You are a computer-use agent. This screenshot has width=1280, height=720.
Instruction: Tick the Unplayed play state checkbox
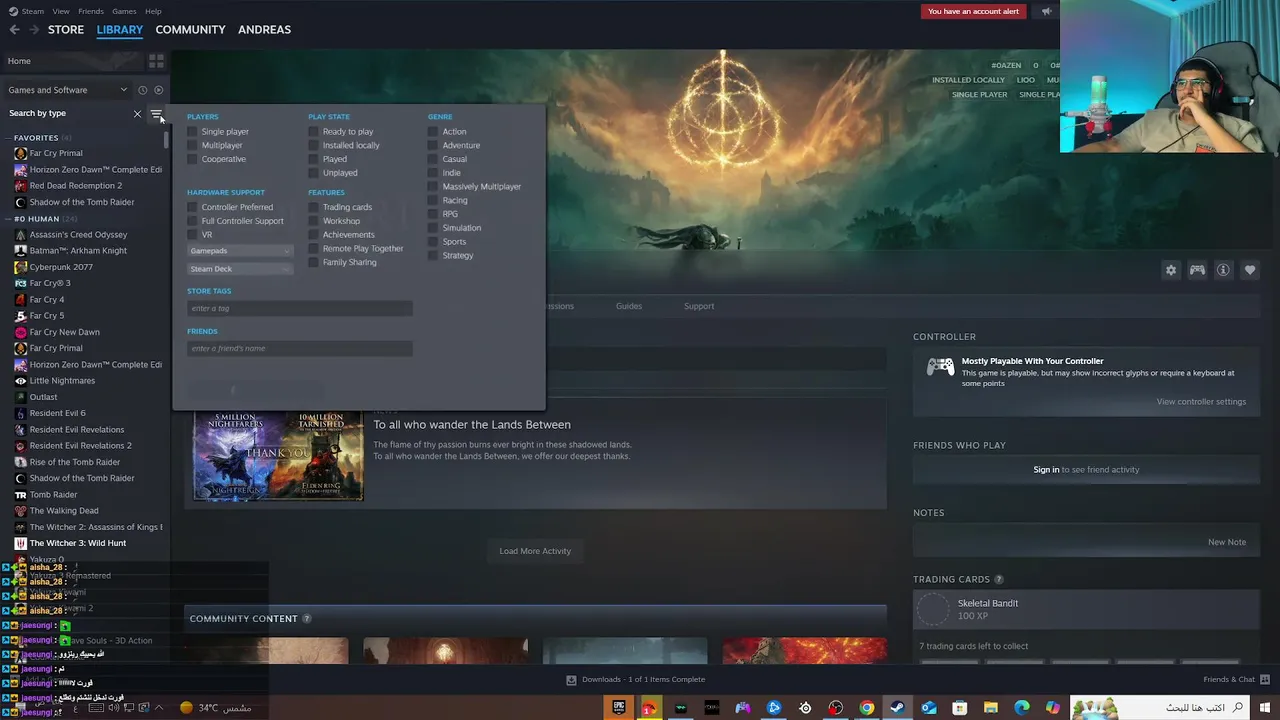(314, 173)
